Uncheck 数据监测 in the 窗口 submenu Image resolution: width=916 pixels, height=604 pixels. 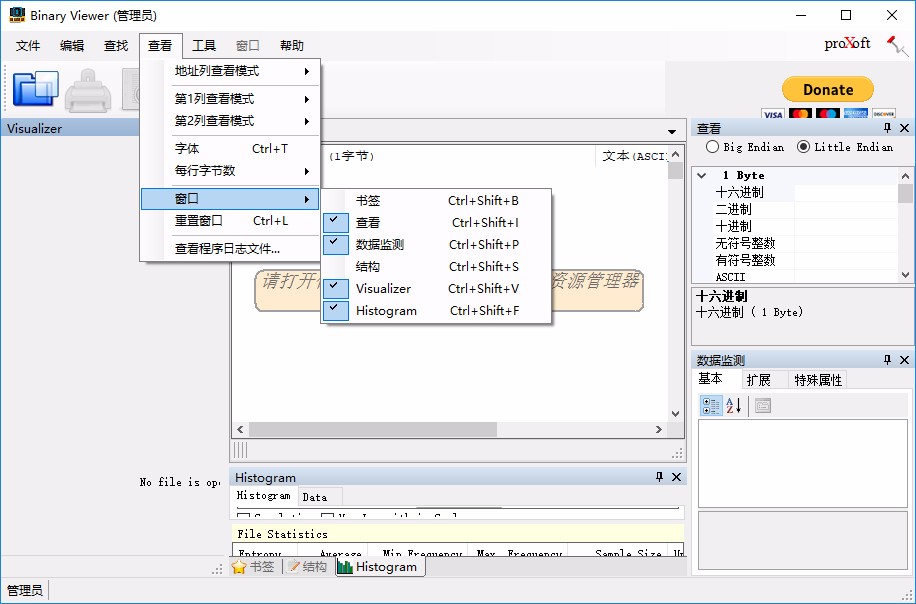335,244
